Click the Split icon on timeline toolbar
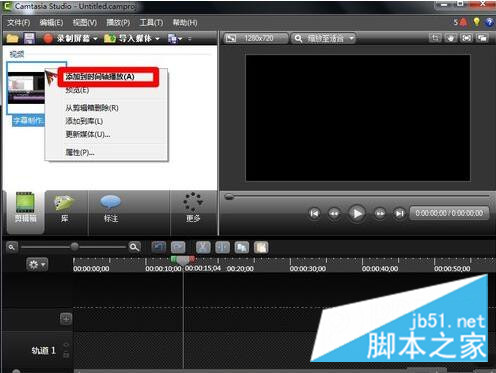496x373 pixels. 222,247
